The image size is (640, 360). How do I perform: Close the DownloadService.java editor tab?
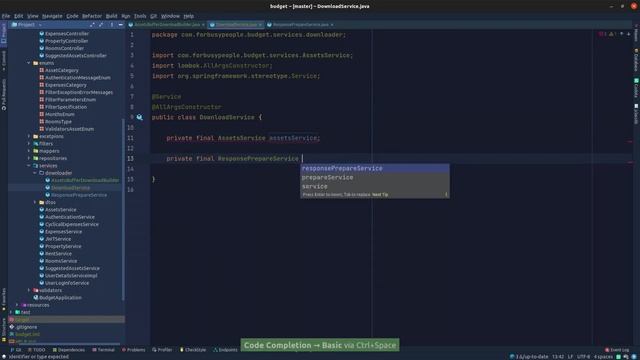point(260,25)
